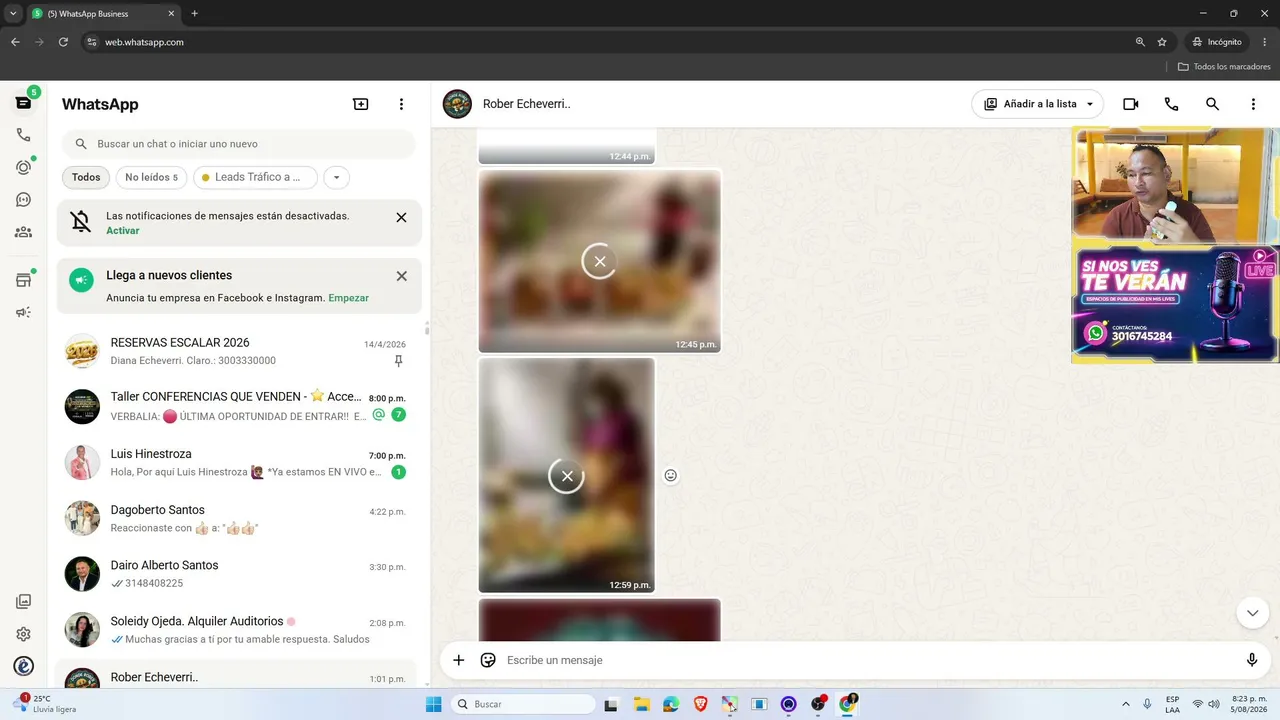Open the conversation three-dot menu
The image size is (1280, 720).
click(1253, 104)
